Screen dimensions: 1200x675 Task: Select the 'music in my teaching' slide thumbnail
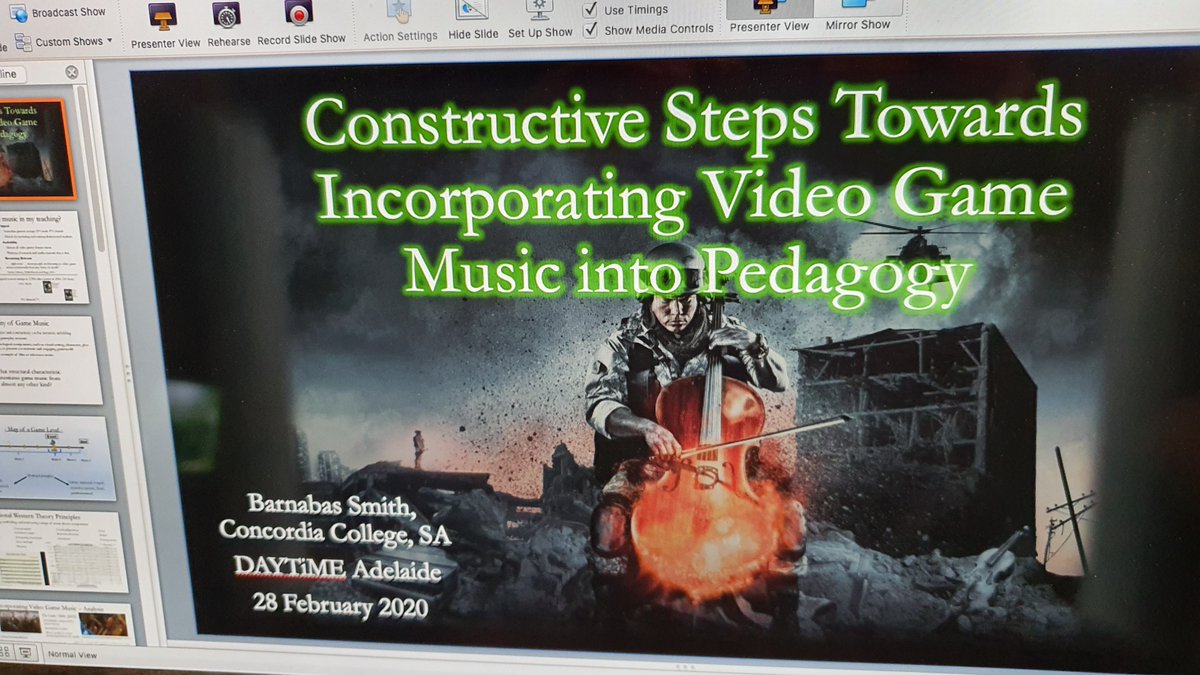(42, 257)
